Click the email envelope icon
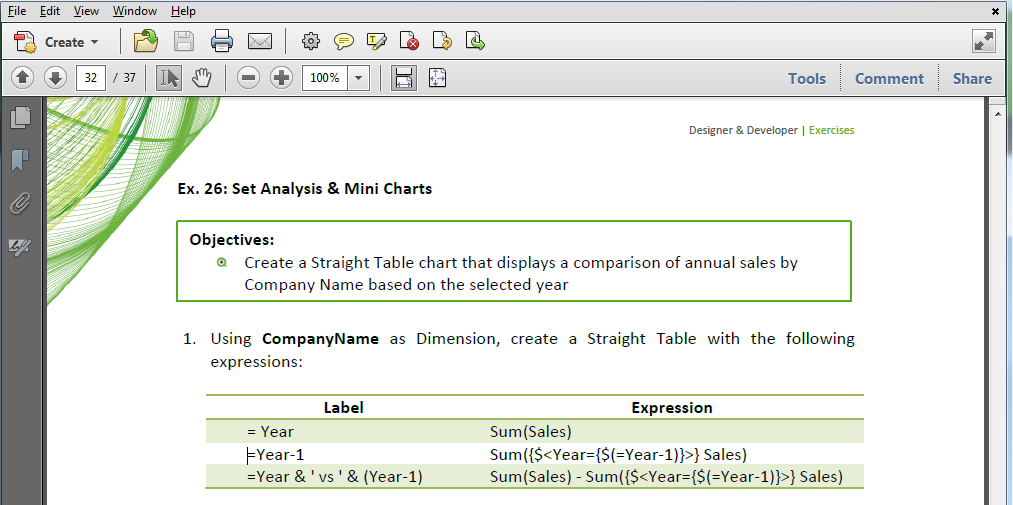This screenshot has width=1013, height=505. coord(260,42)
